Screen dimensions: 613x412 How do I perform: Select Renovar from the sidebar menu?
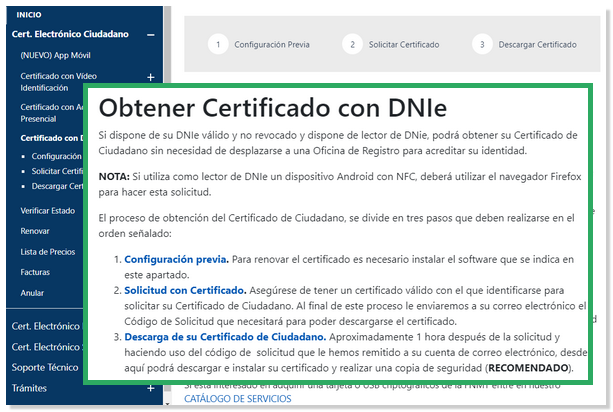(37, 231)
